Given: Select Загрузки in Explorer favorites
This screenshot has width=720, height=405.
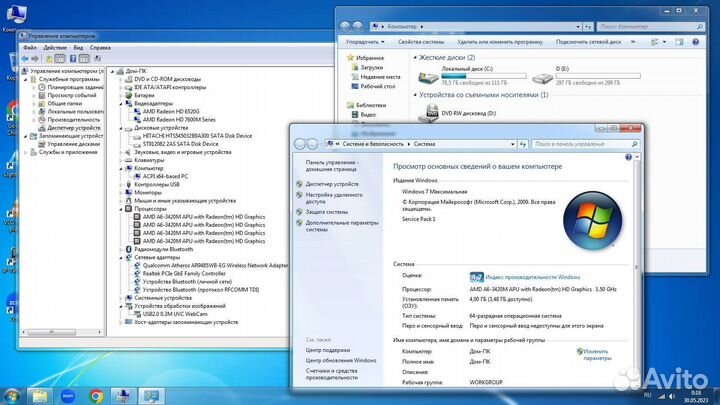Looking at the screenshot, I should pos(372,67).
